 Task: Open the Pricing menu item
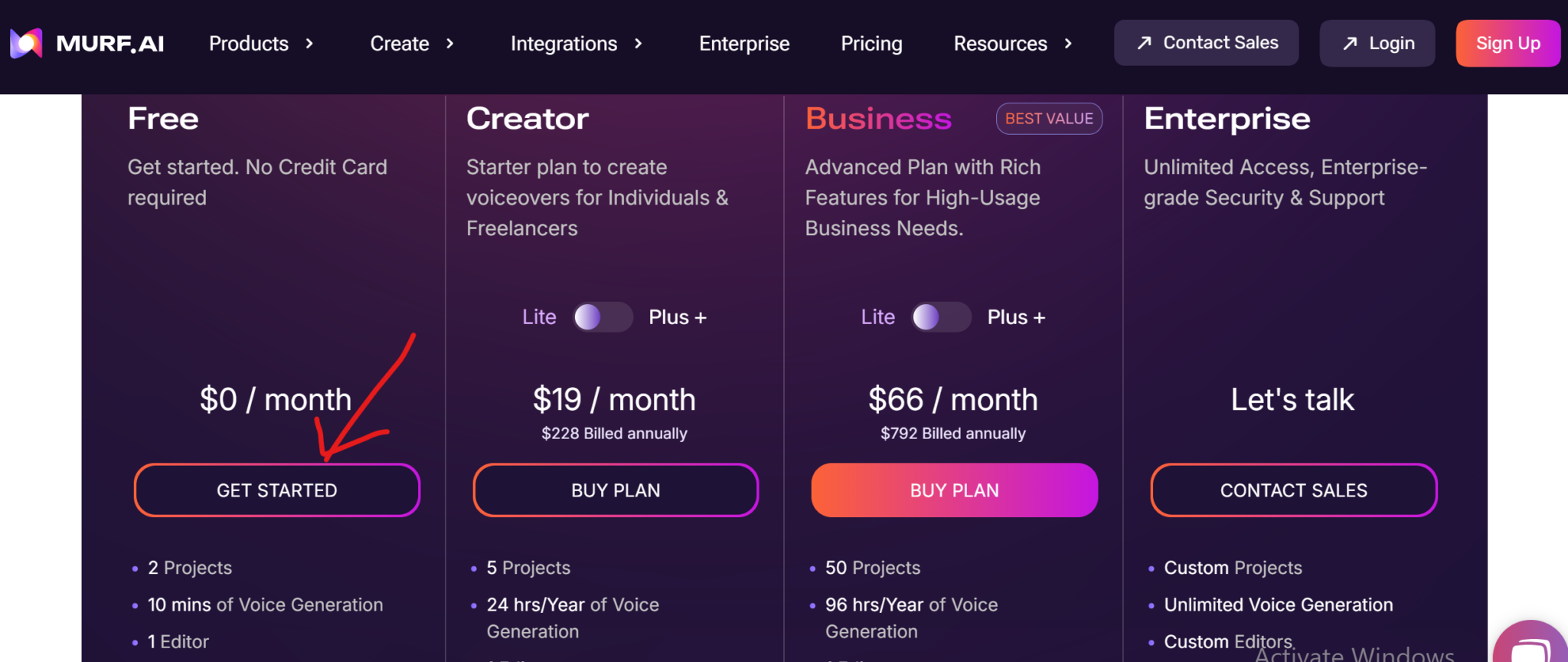pos(871,44)
